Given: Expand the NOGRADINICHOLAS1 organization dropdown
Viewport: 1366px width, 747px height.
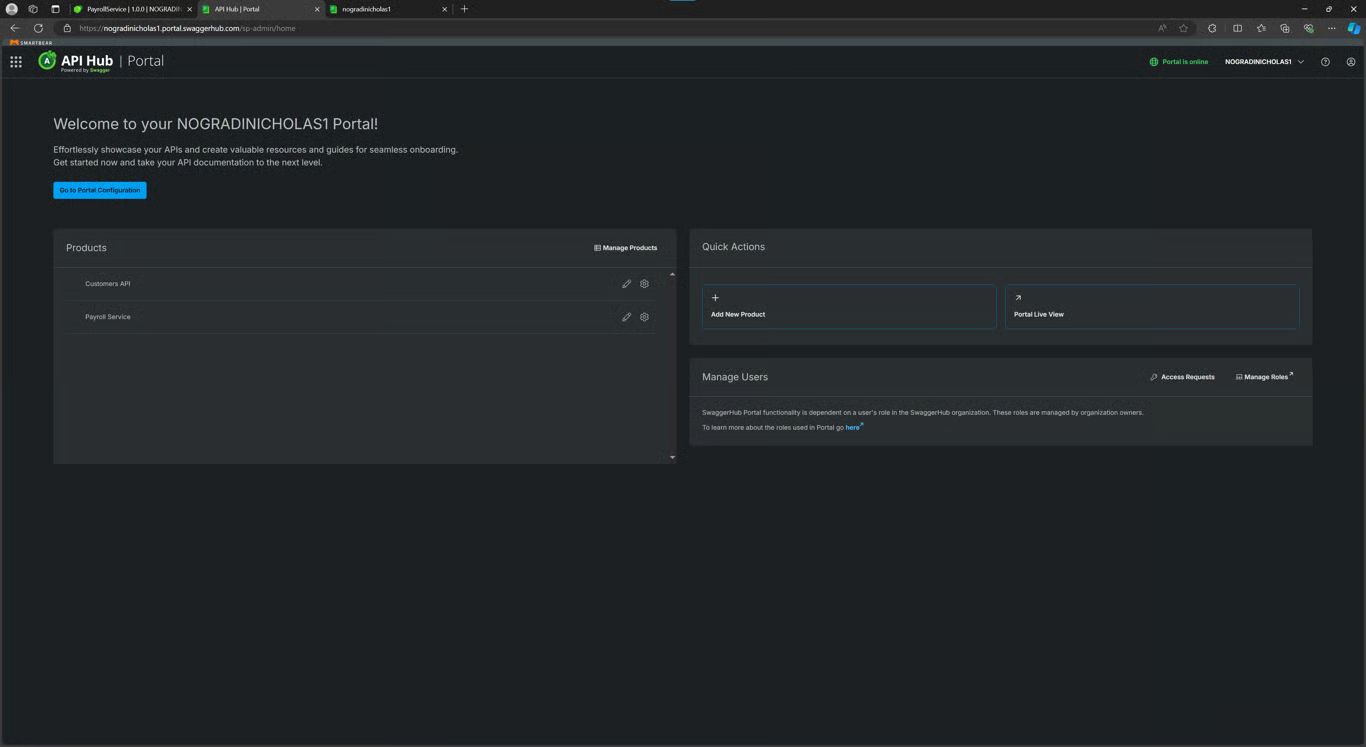Looking at the screenshot, I should pos(1265,62).
